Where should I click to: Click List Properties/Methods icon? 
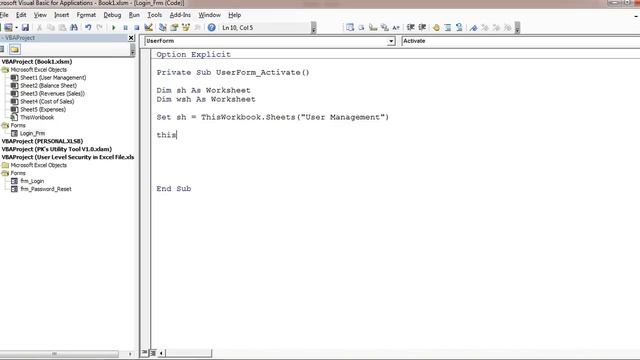pyautogui.click(x=350, y=28)
